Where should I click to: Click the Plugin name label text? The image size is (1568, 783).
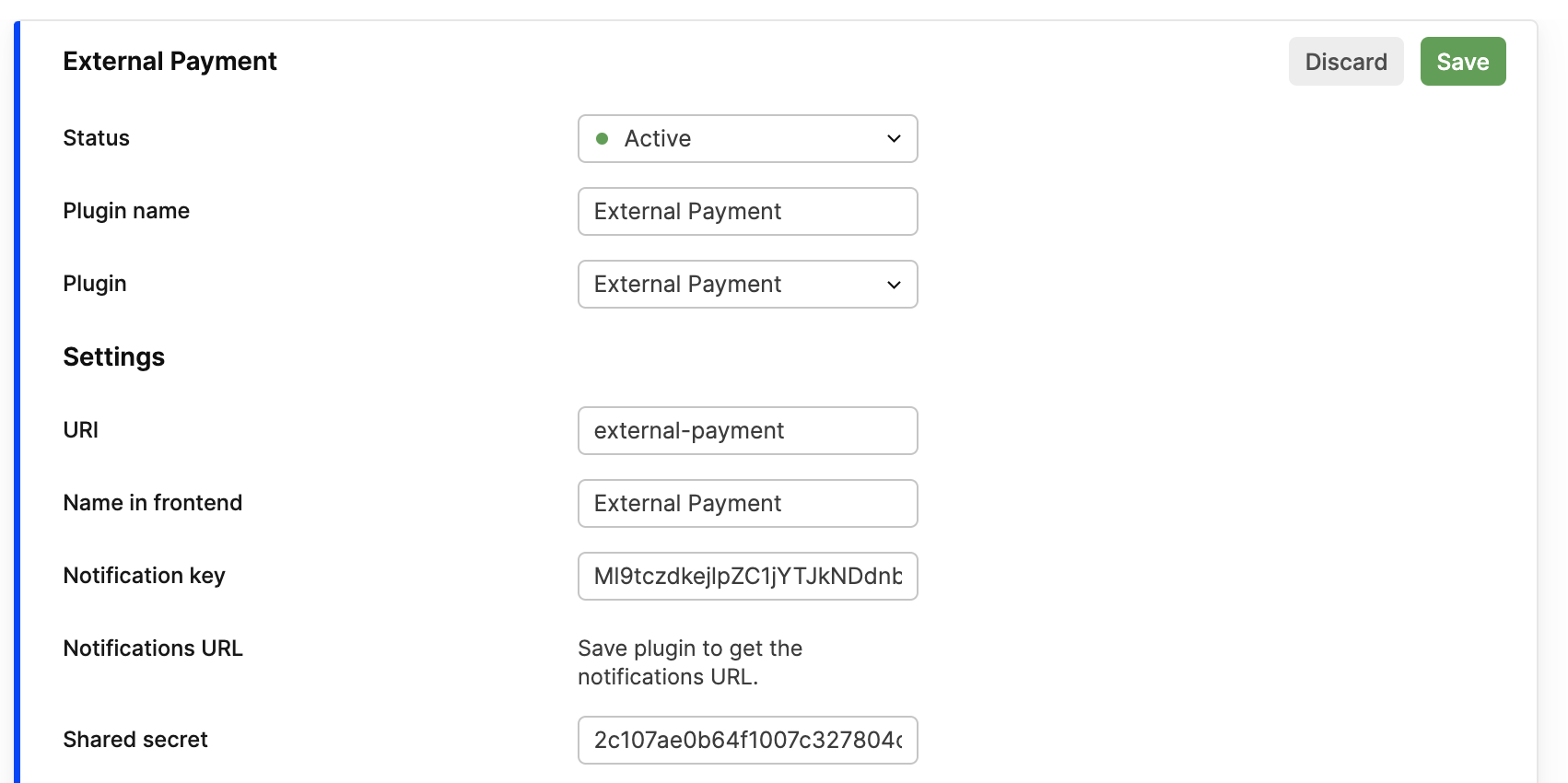tap(126, 211)
